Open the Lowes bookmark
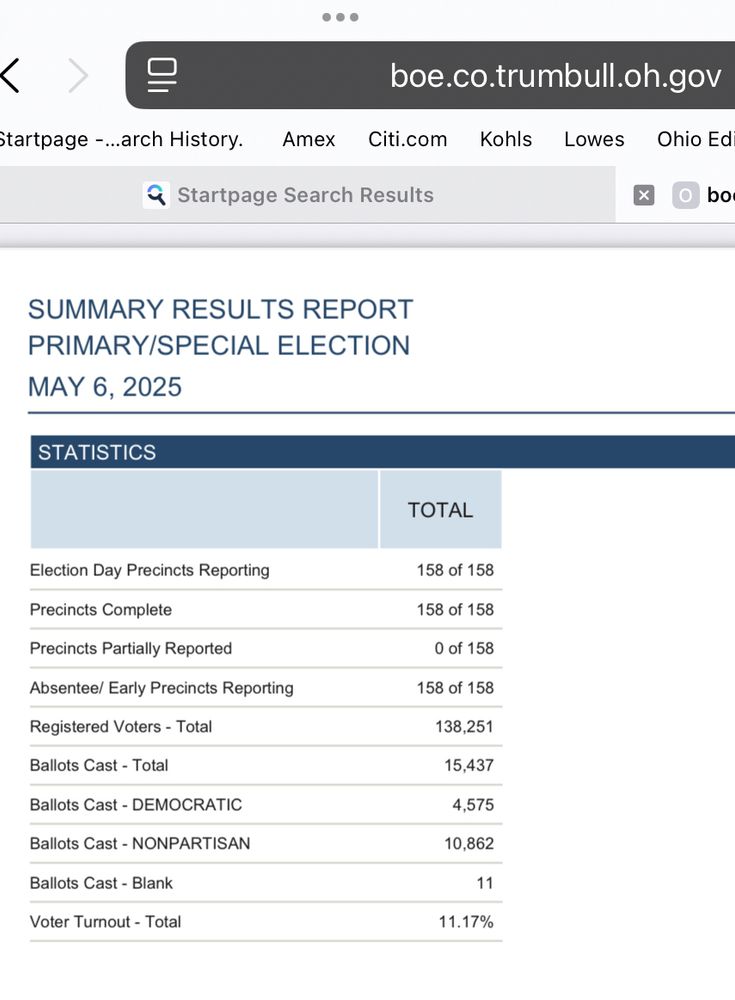The height and width of the screenshot is (1000, 735). (594, 139)
